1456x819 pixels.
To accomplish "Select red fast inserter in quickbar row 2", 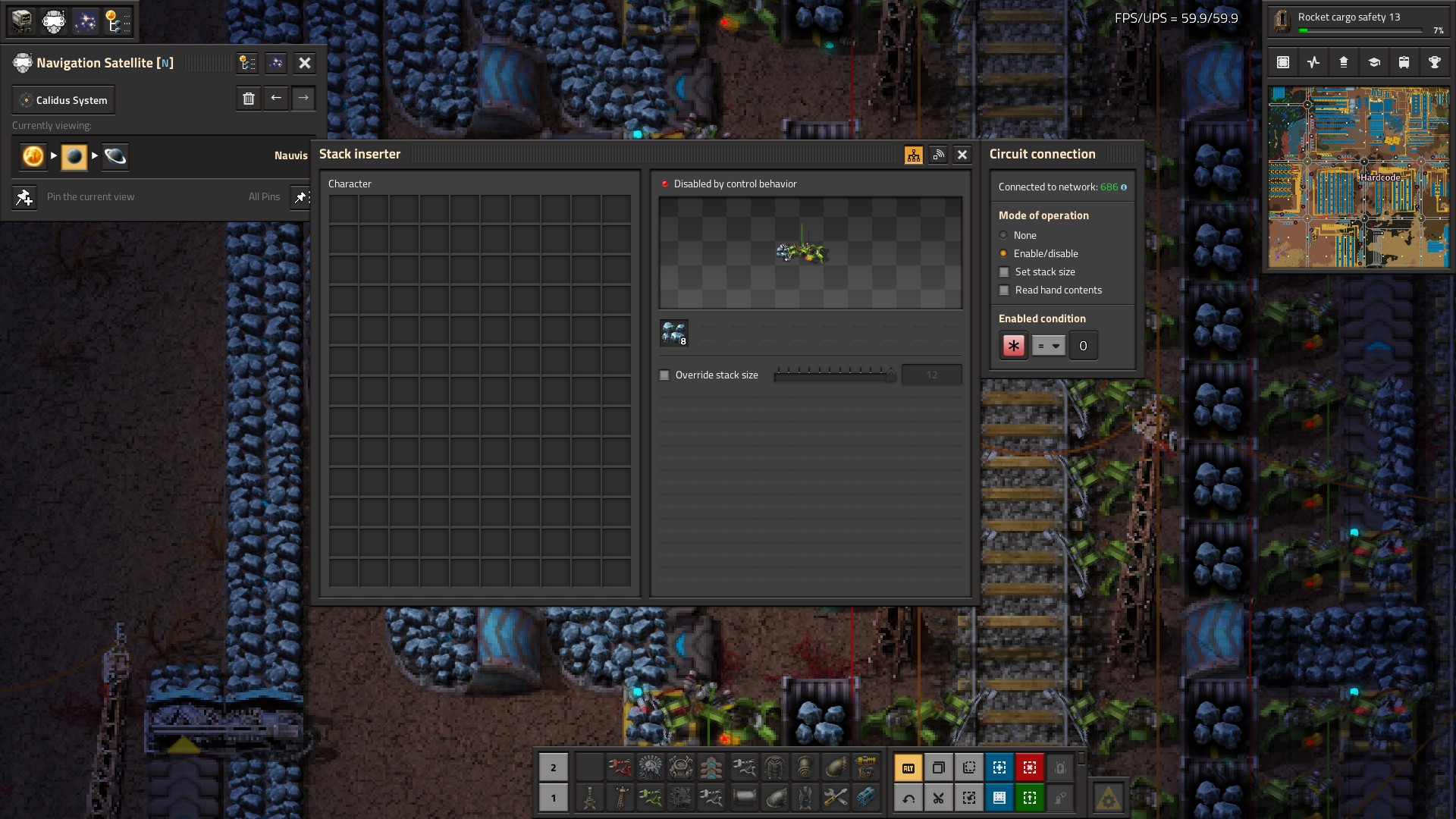I will click(620, 767).
